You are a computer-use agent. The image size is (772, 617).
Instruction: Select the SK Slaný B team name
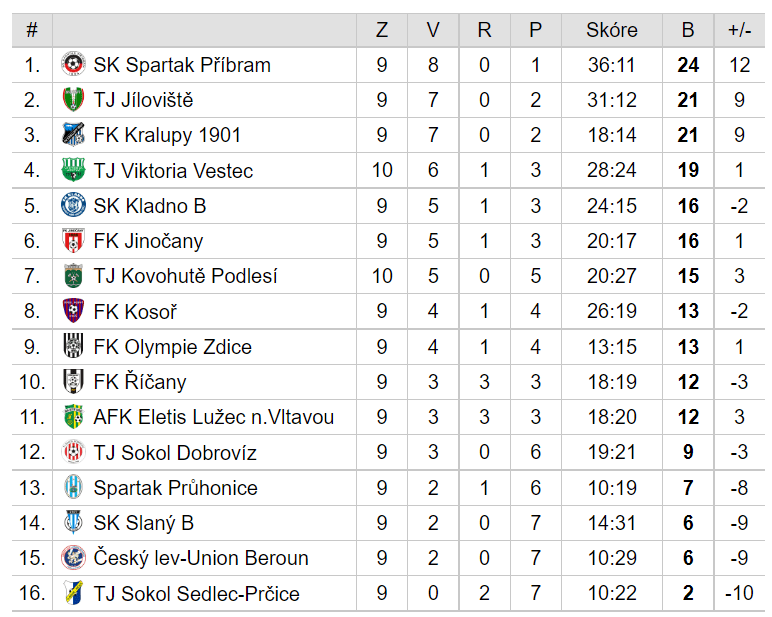[x=144, y=523]
